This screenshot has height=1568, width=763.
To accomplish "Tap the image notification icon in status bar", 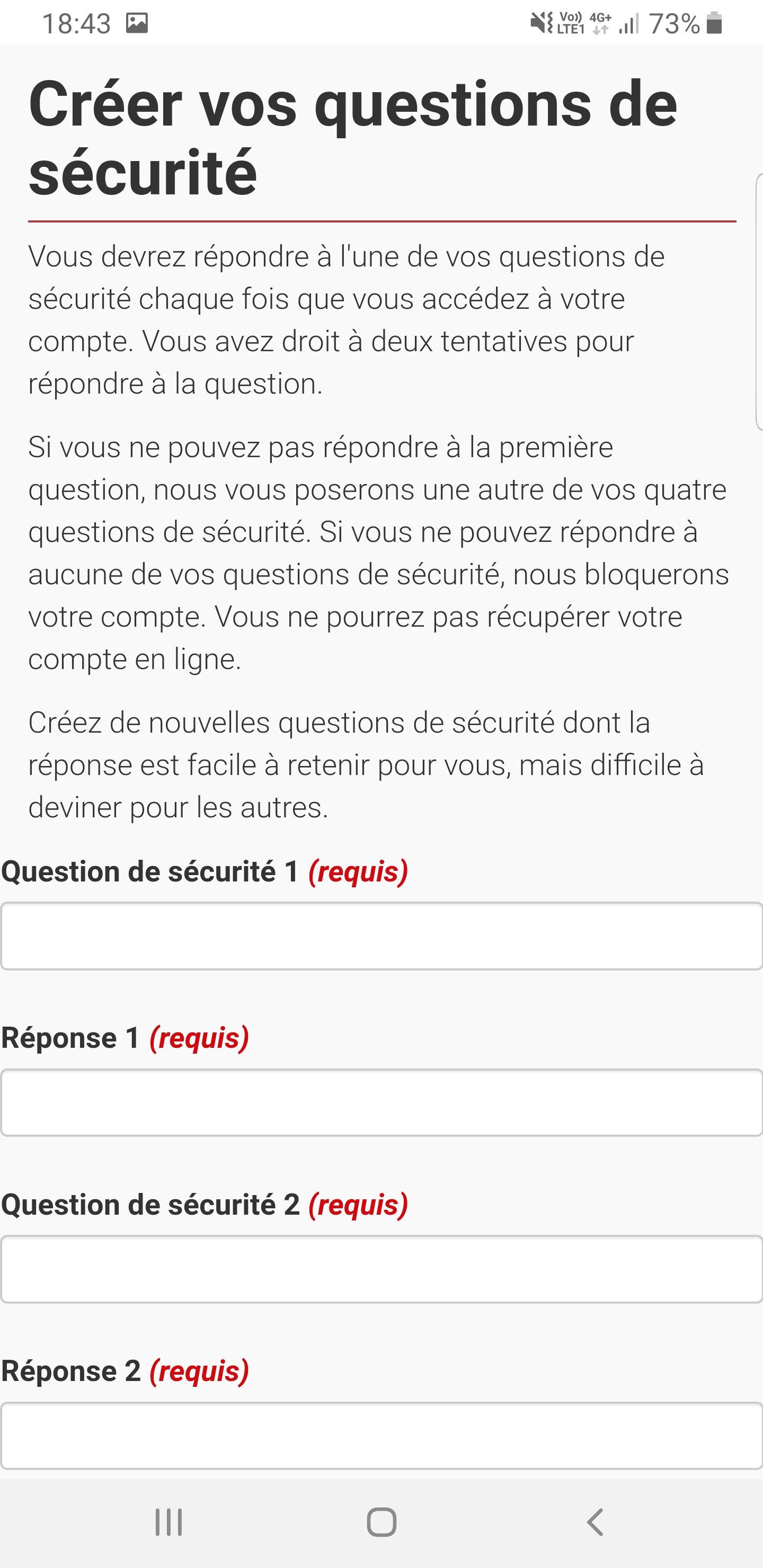I will tap(137, 23).
